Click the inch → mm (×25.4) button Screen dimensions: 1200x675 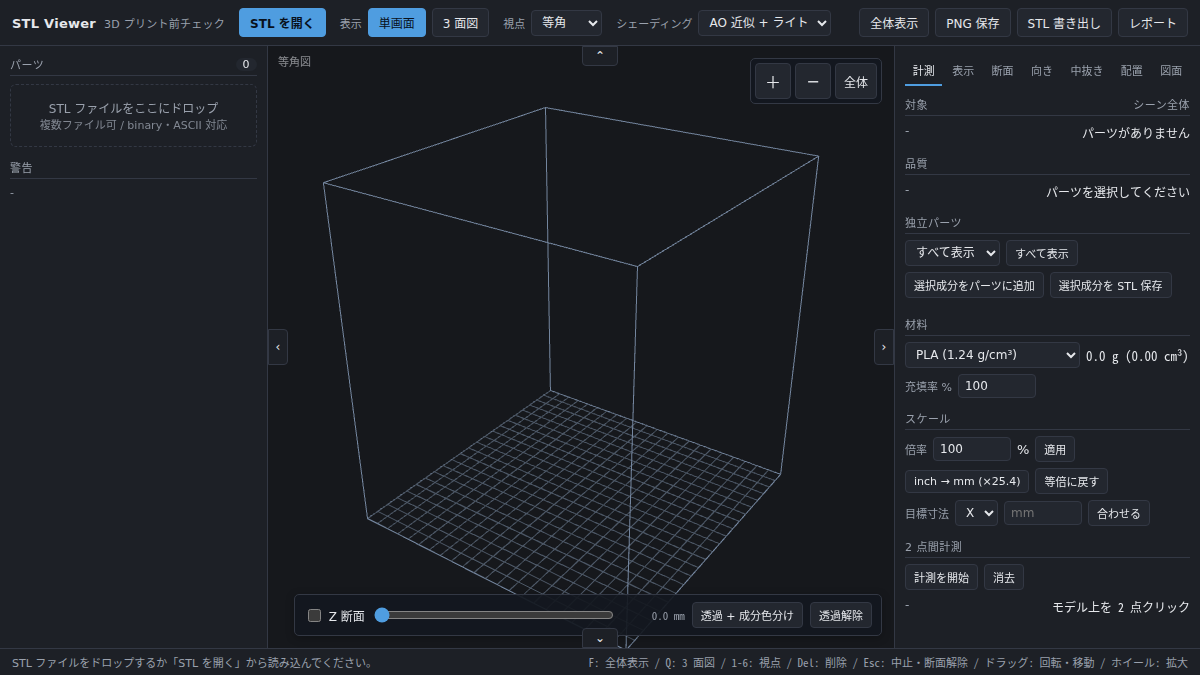click(967, 481)
